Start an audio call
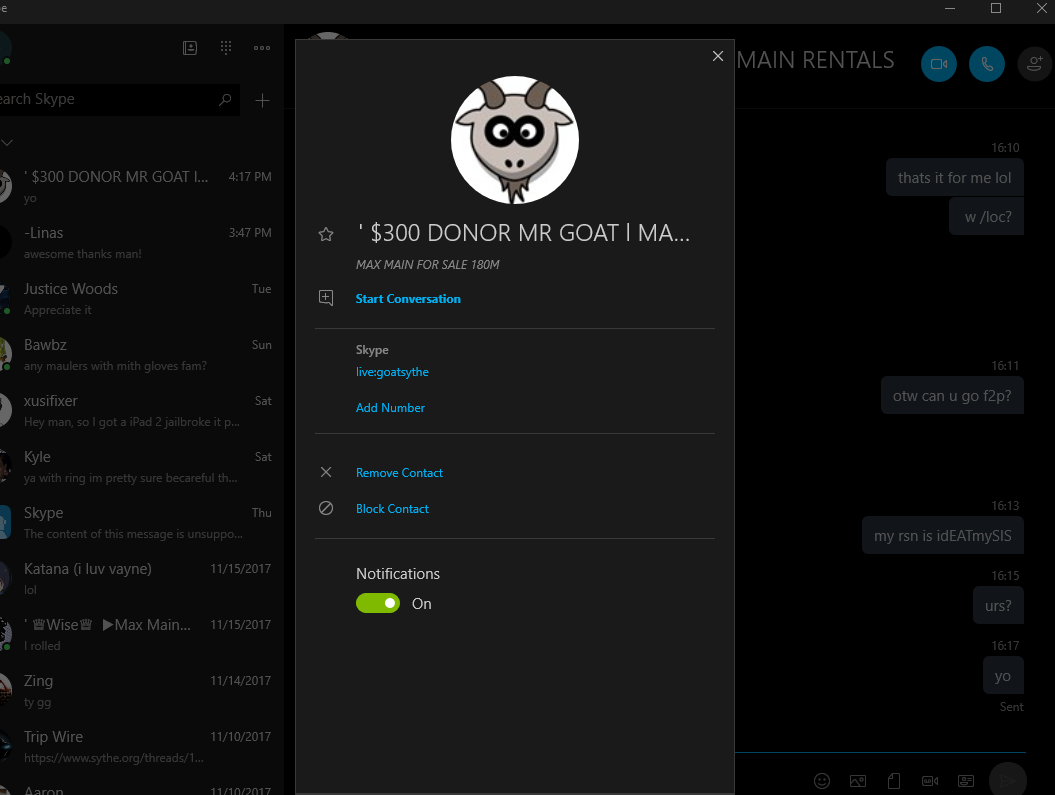The height and width of the screenshot is (795, 1055). coord(987,64)
